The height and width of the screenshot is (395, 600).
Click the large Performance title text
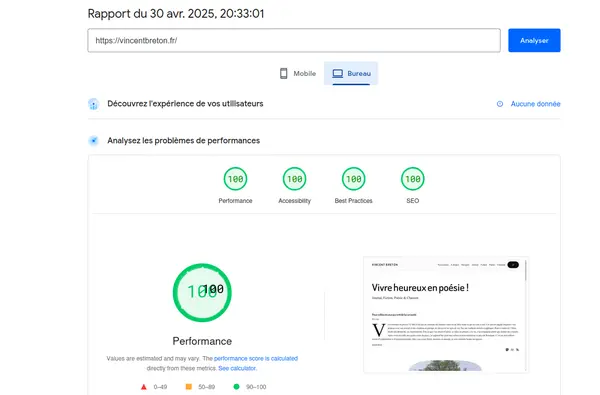[x=202, y=341]
